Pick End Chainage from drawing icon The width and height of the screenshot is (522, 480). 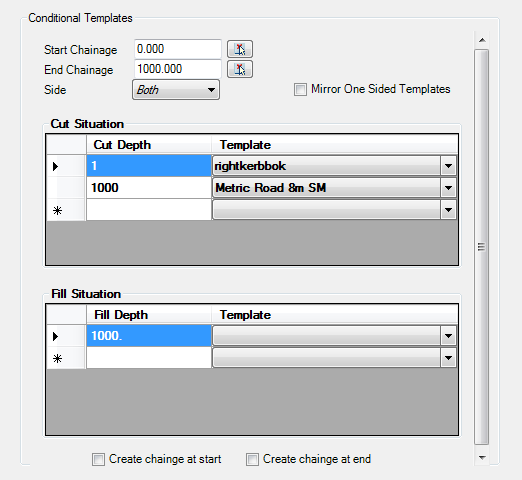click(x=240, y=69)
